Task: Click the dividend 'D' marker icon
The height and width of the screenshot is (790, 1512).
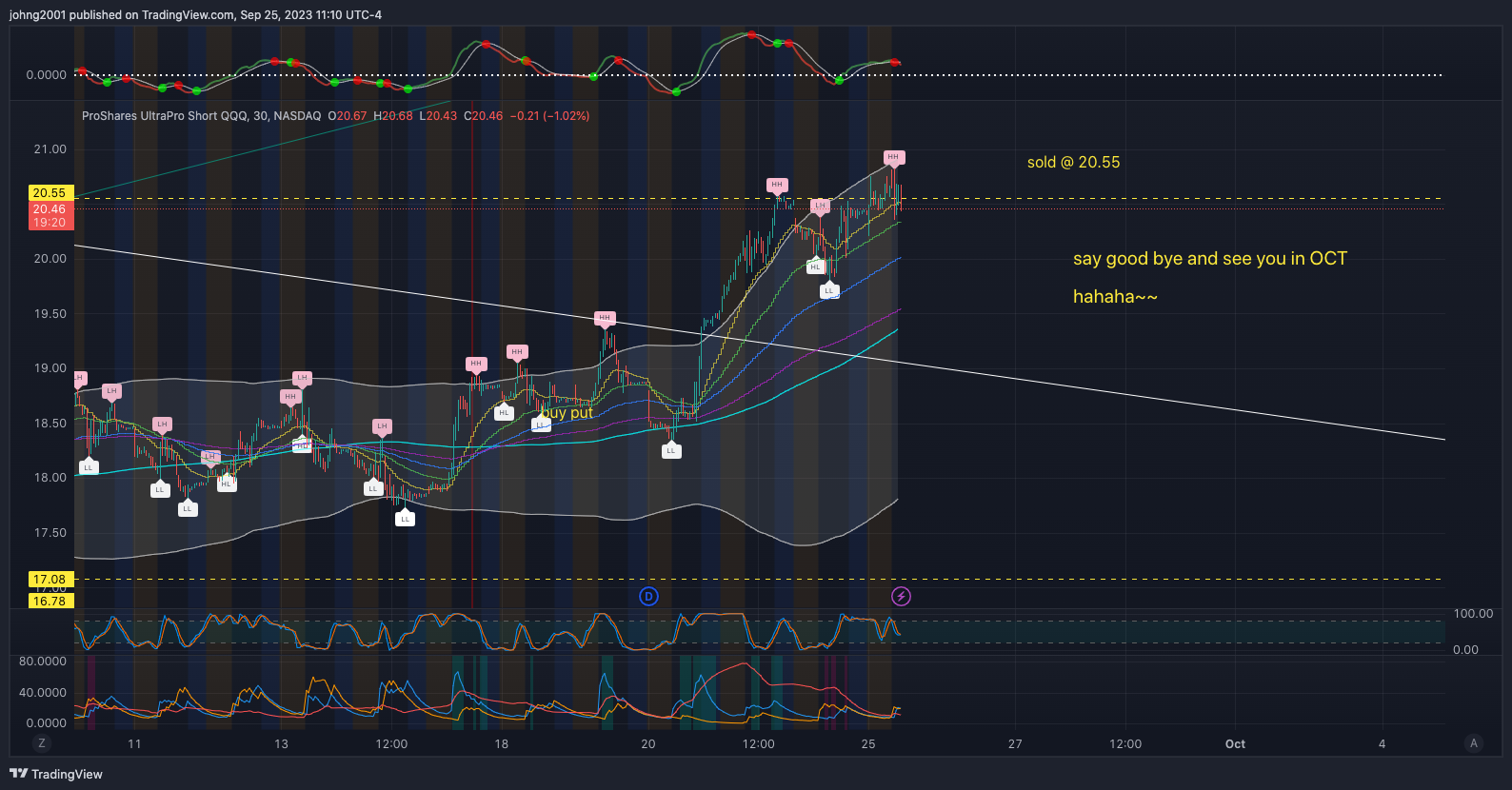Action: [x=648, y=597]
